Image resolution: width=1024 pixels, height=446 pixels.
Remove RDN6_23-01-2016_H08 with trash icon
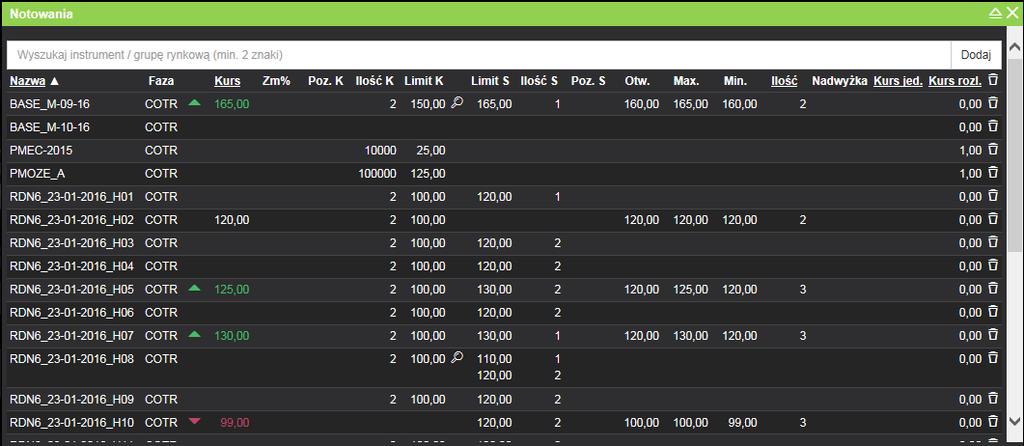pyautogui.click(x=993, y=358)
